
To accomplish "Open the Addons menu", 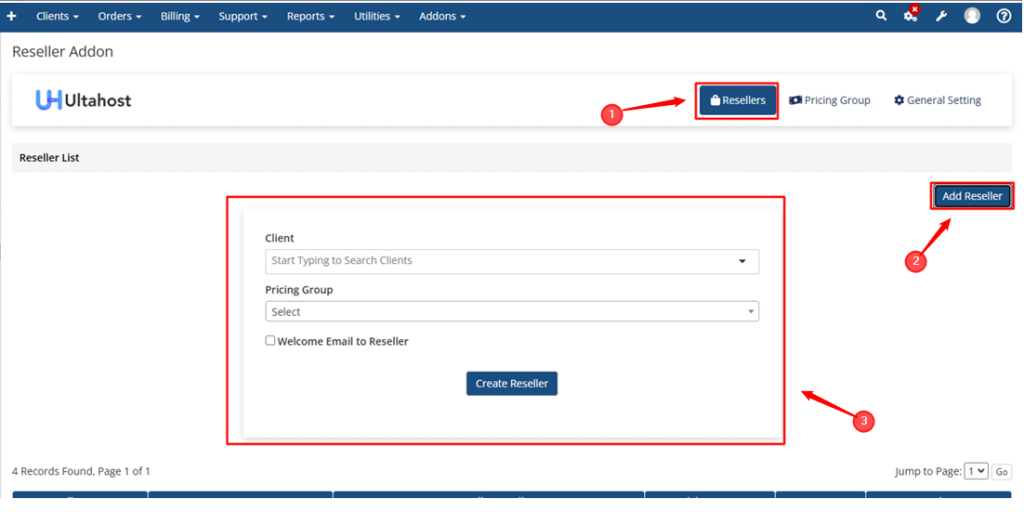I will click(442, 16).
